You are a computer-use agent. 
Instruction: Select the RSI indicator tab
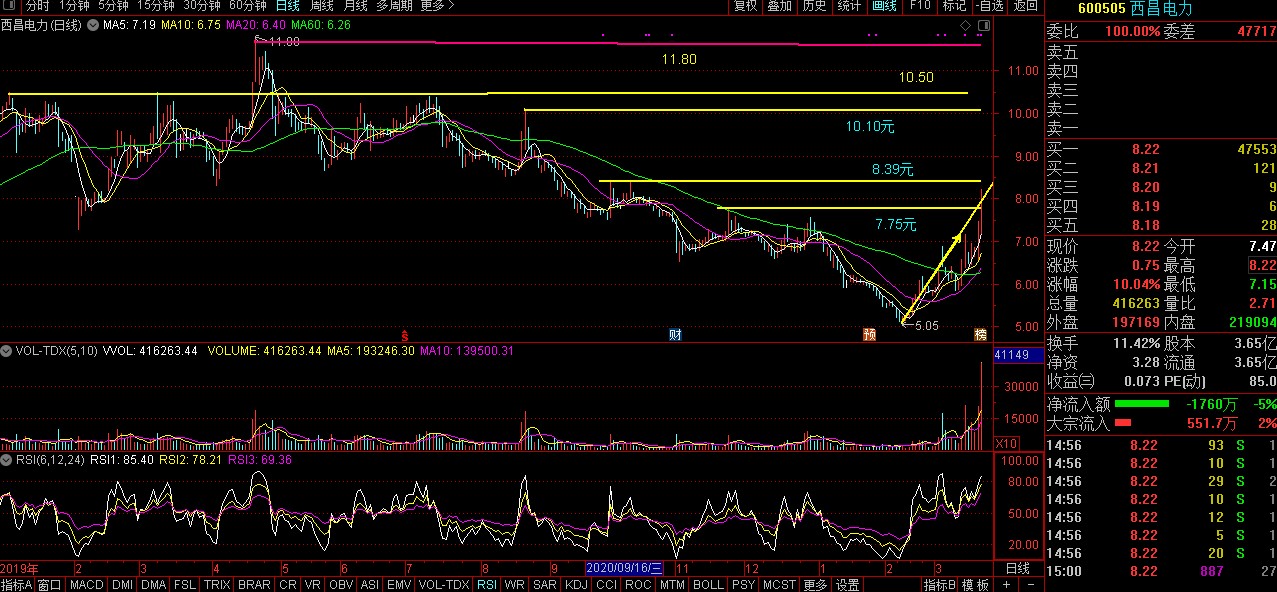[x=486, y=585]
